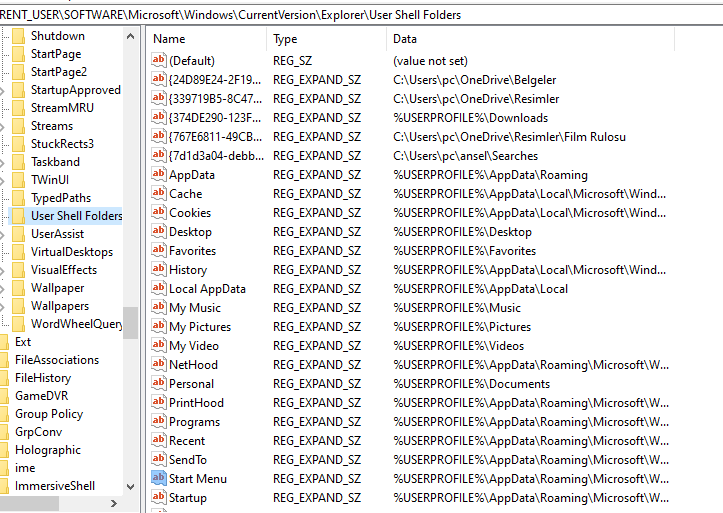Viewport: 723px width, 513px height.
Task: Select the VirtualDesktops key
Action: click(x=71, y=252)
